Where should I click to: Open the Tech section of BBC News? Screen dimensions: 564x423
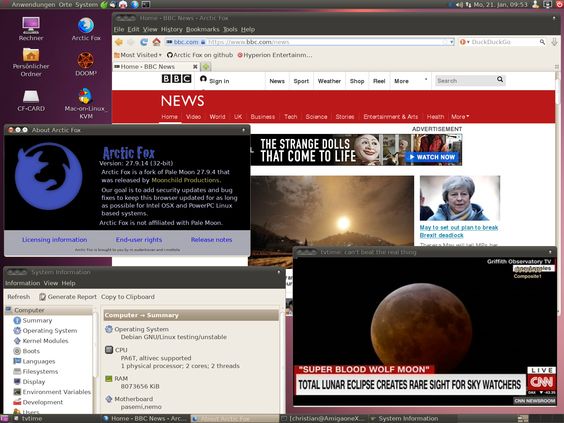tap(291, 117)
